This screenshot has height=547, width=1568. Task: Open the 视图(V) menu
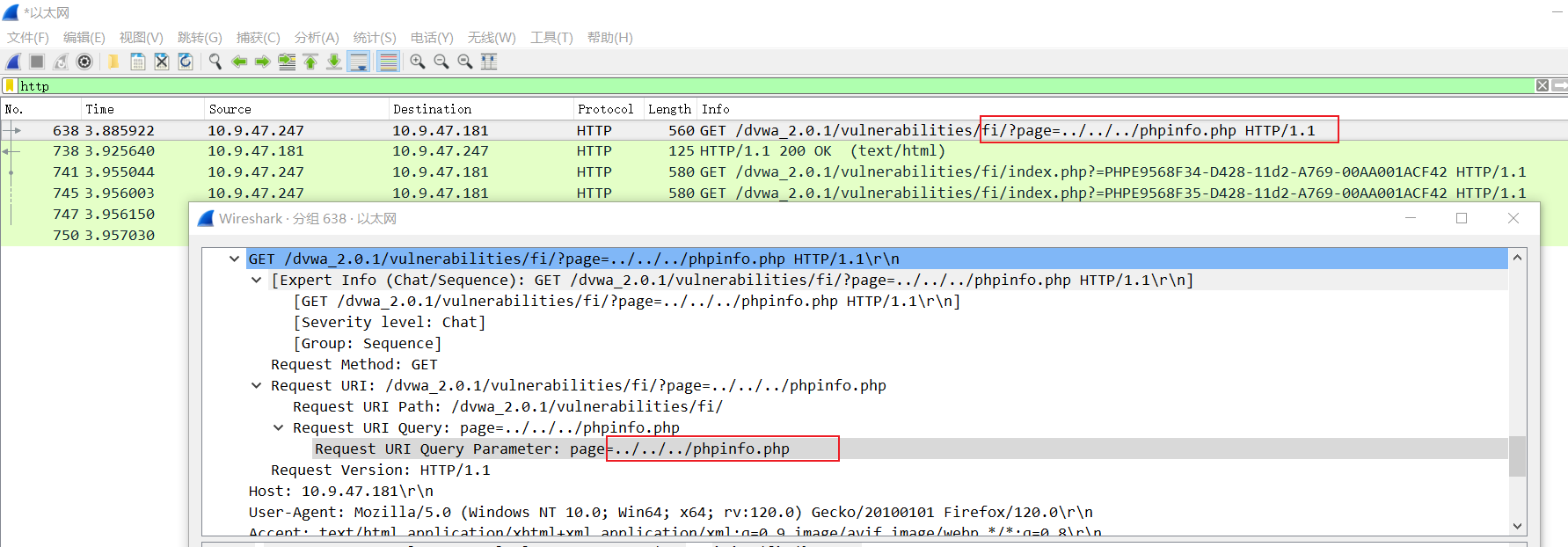pos(142,38)
